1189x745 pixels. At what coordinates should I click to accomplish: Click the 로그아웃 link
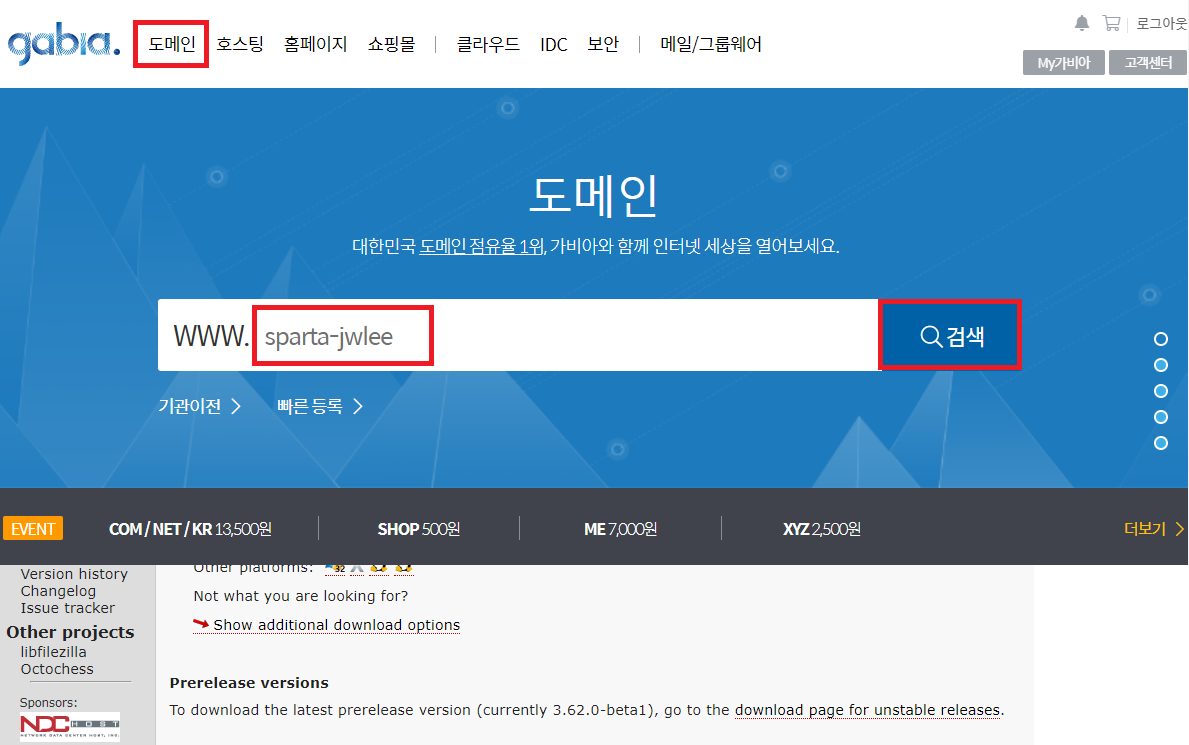(x=1161, y=24)
